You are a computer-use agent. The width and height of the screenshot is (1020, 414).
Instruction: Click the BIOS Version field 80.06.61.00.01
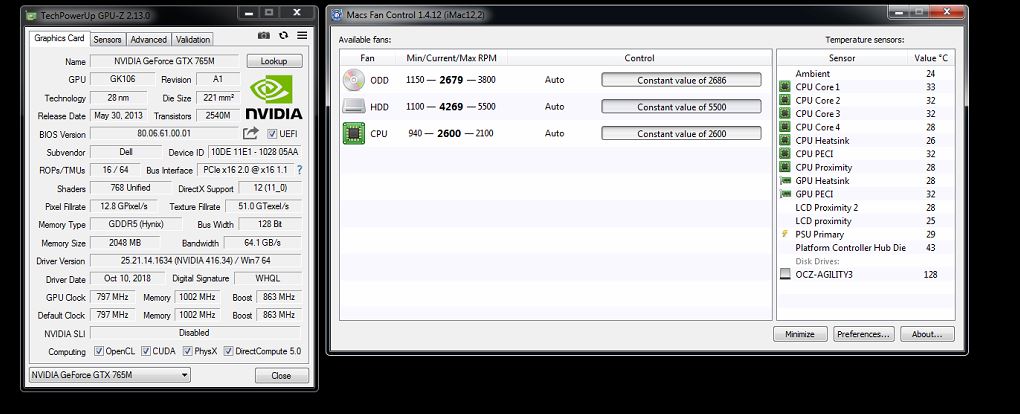[165, 133]
